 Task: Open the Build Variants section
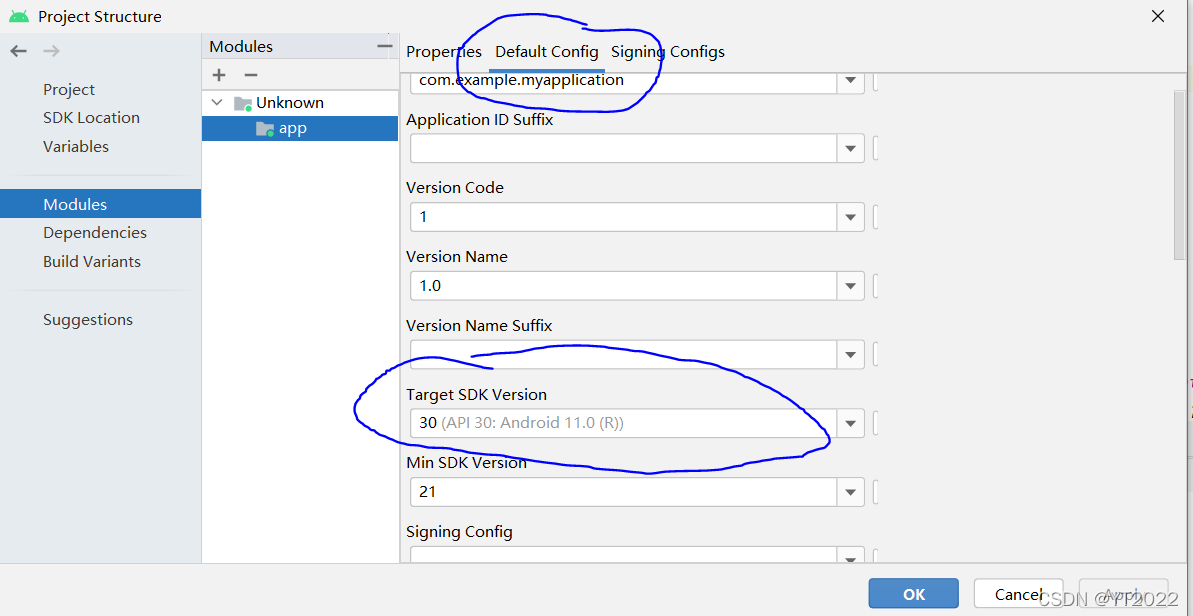click(92, 262)
